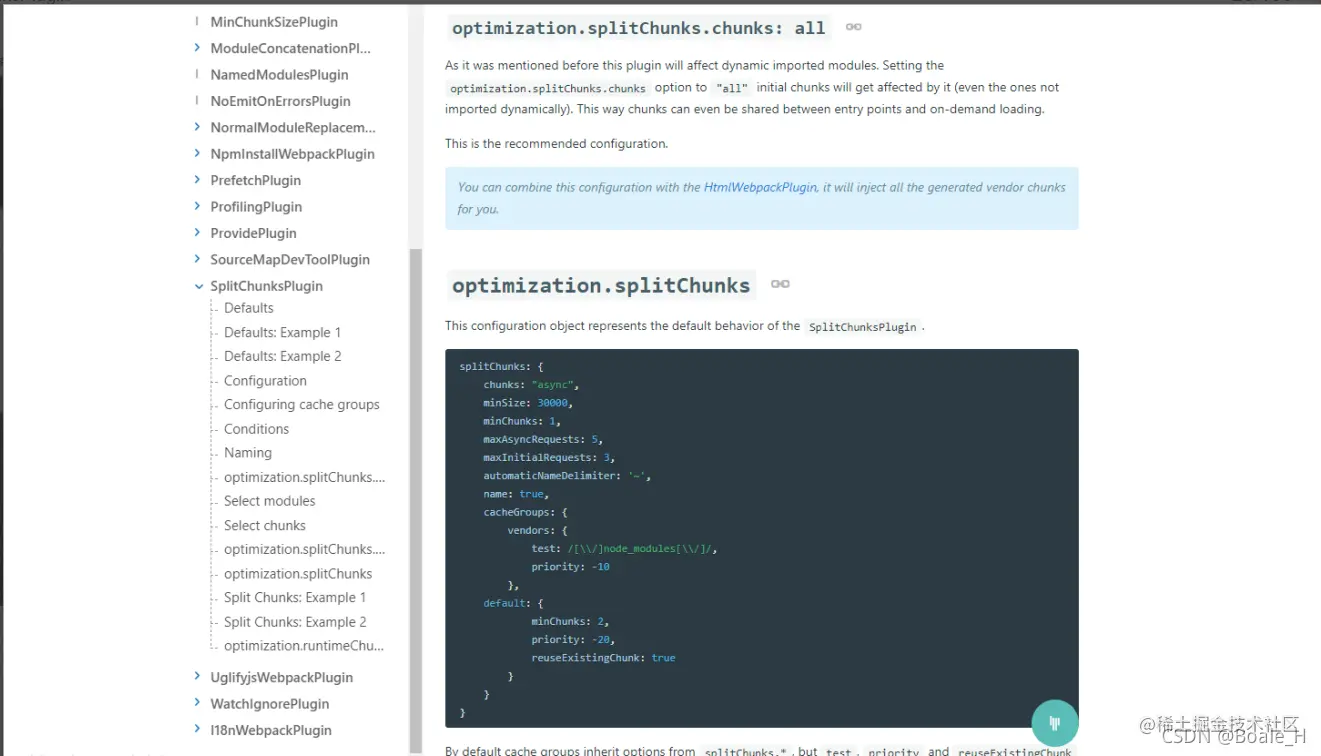
Task: Click 'chunks: "async"' line in code block
Action: tap(531, 385)
